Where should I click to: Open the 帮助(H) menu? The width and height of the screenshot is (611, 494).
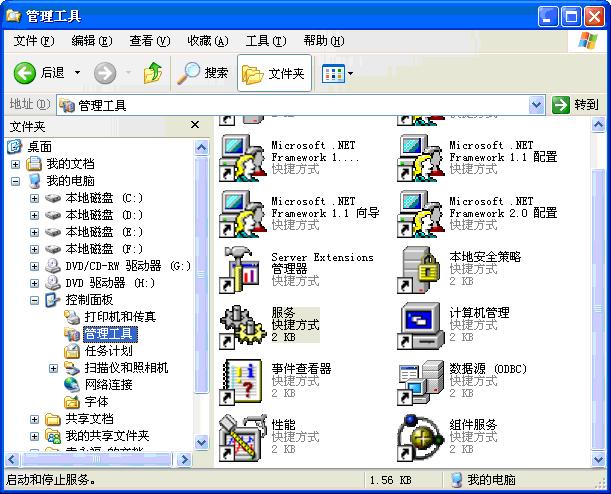pos(324,41)
